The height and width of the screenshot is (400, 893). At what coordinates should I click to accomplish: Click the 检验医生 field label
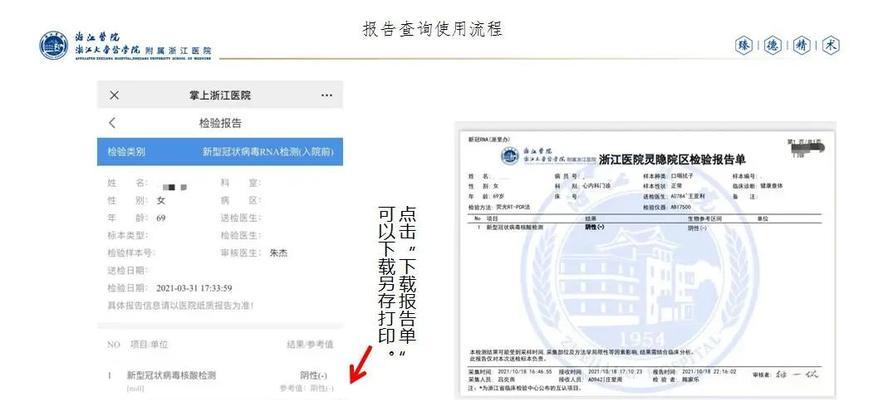point(240,235)
